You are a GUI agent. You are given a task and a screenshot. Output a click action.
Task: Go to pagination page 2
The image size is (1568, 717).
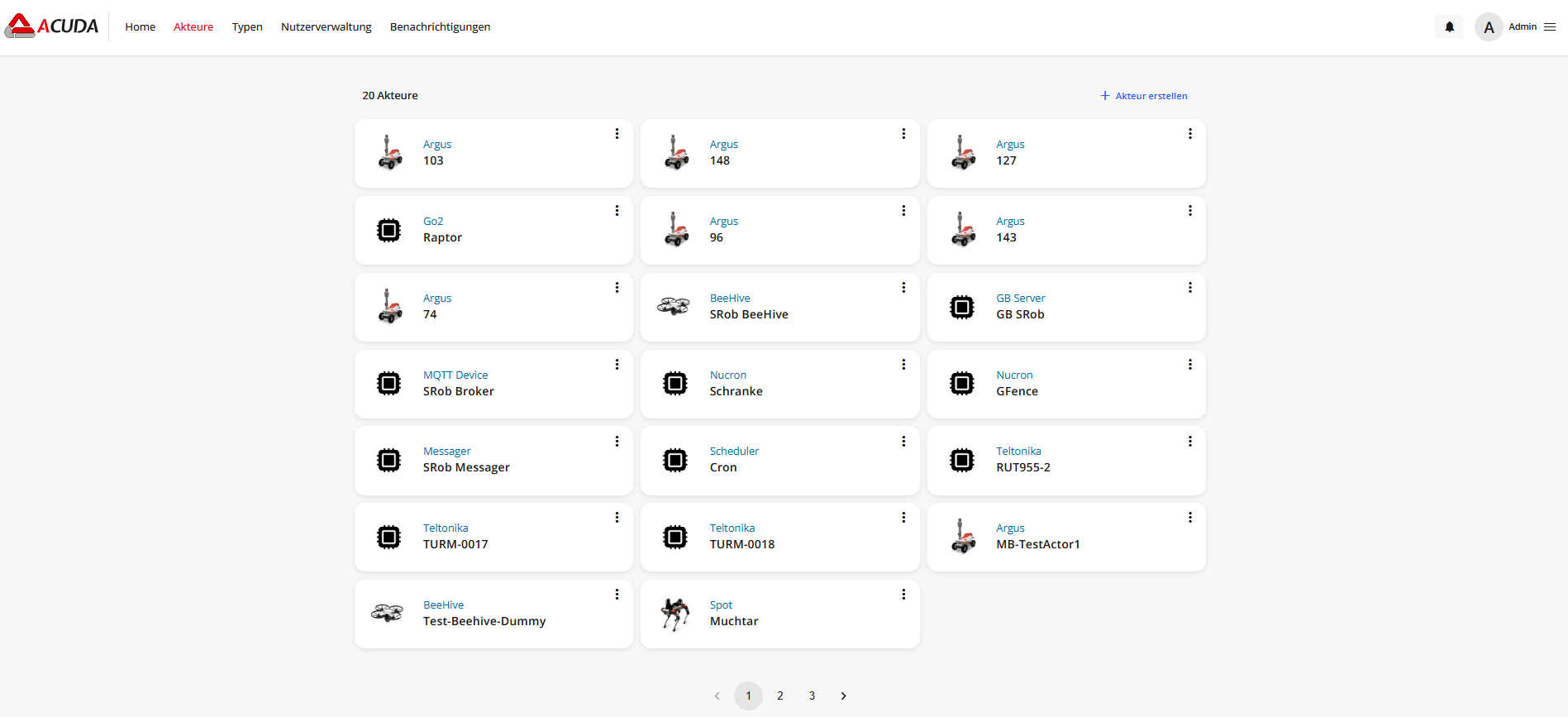pyautogui.click(x=780, y=695)
